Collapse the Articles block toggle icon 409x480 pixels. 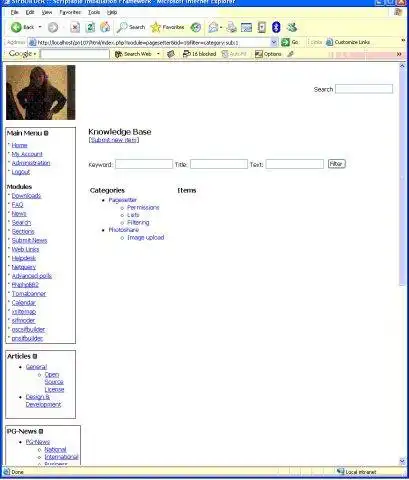[35, 356]
